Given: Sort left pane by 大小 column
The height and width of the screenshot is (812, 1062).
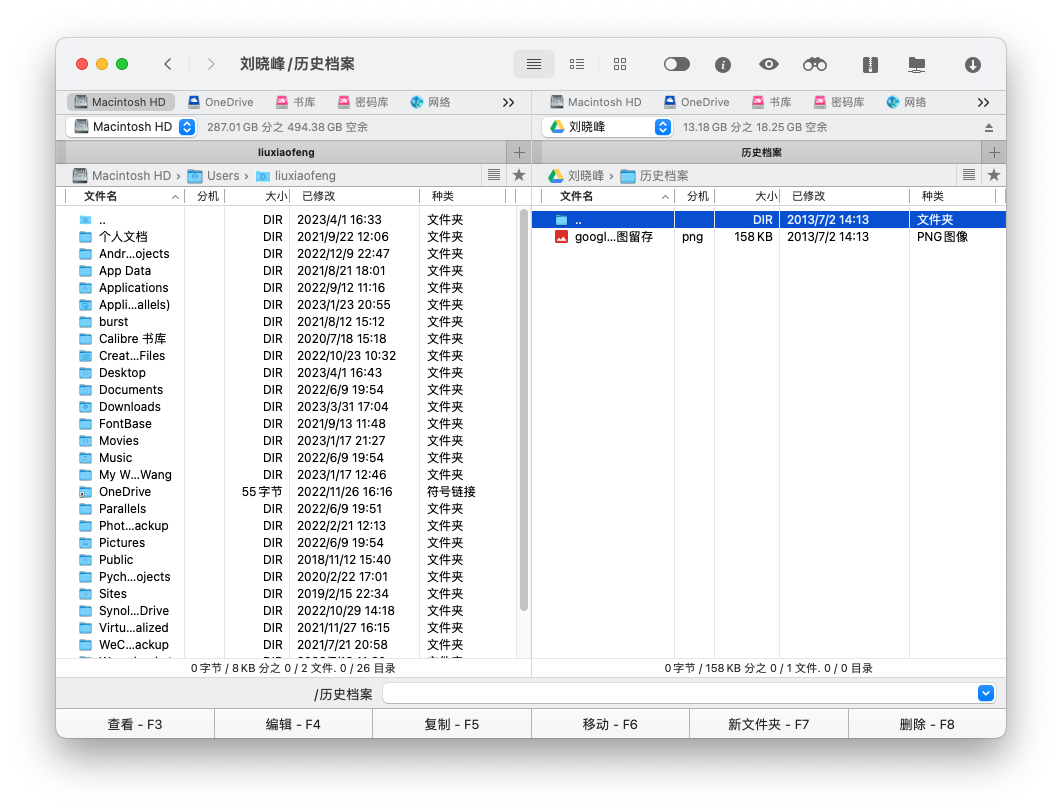Looking at the screenshot, I should [257, 196].
